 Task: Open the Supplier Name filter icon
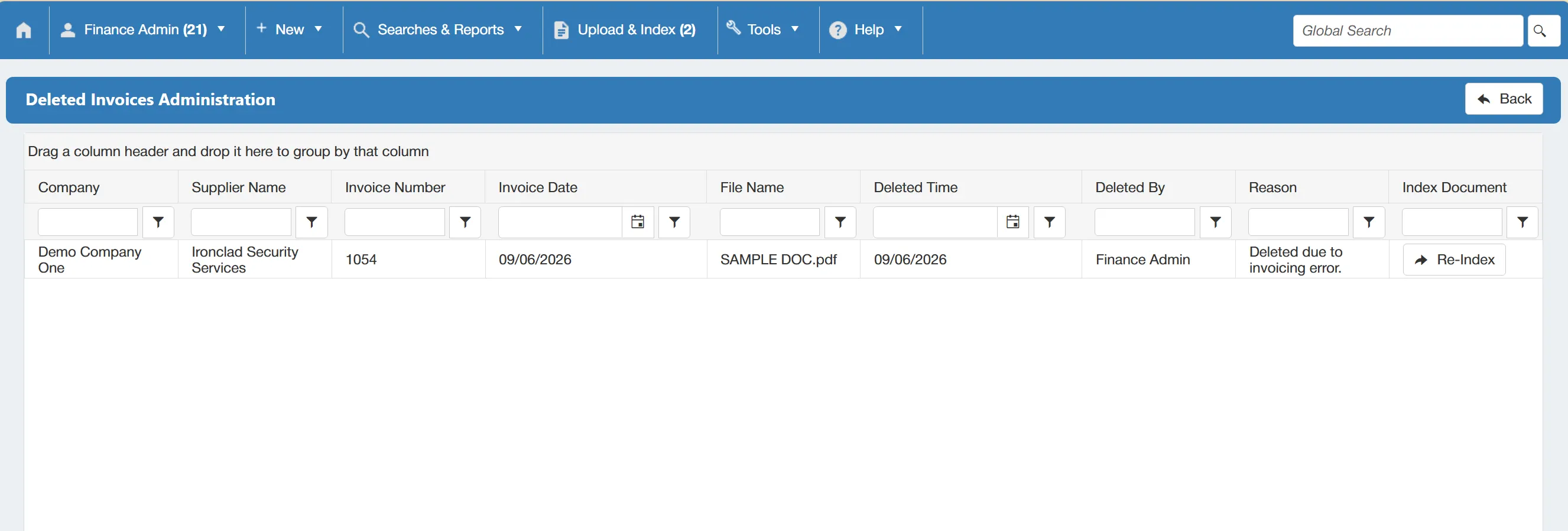coord(311,222)
